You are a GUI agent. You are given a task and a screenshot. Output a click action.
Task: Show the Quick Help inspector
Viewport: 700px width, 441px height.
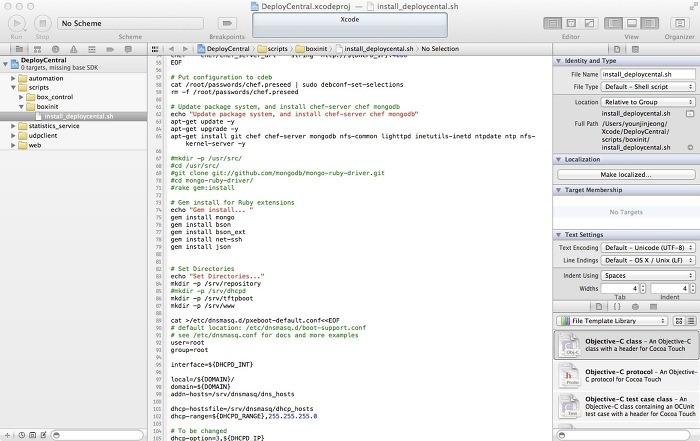tap(635, 49)
